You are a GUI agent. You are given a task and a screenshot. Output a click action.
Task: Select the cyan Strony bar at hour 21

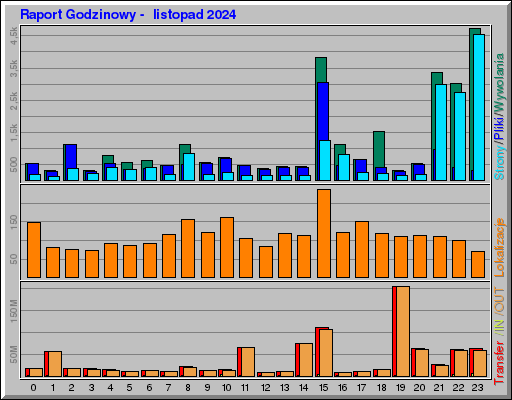pos(441,132)
